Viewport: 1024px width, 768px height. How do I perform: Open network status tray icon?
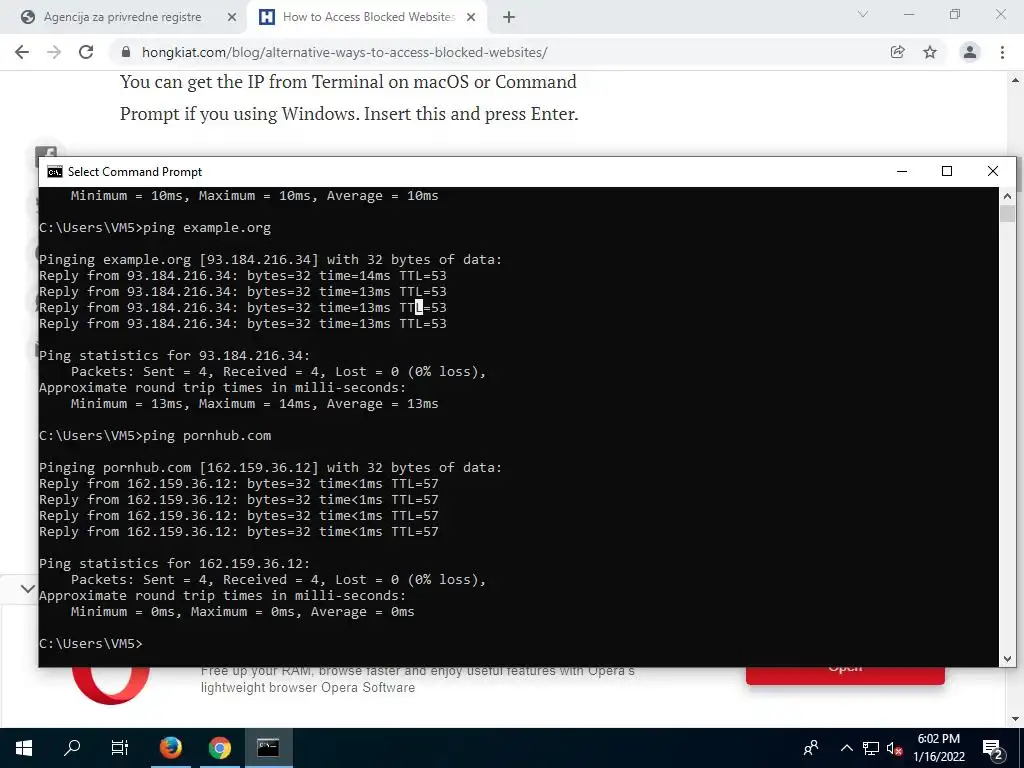(871, 748)
